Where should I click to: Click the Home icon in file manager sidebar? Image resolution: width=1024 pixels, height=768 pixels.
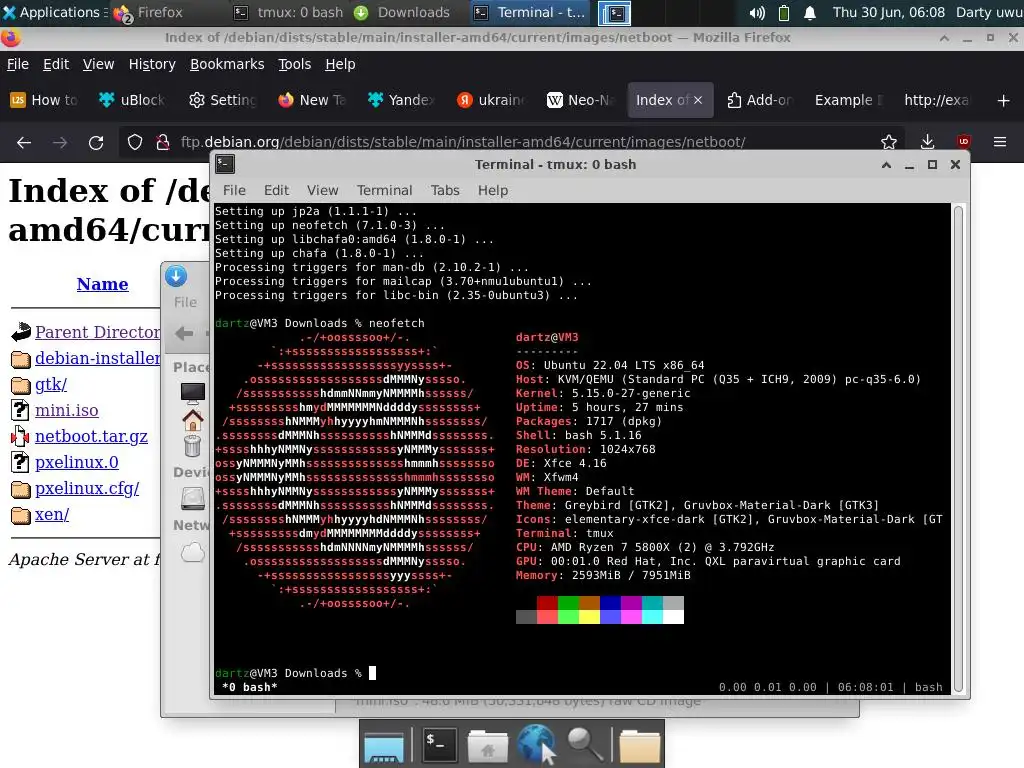(x=193, y=420)
